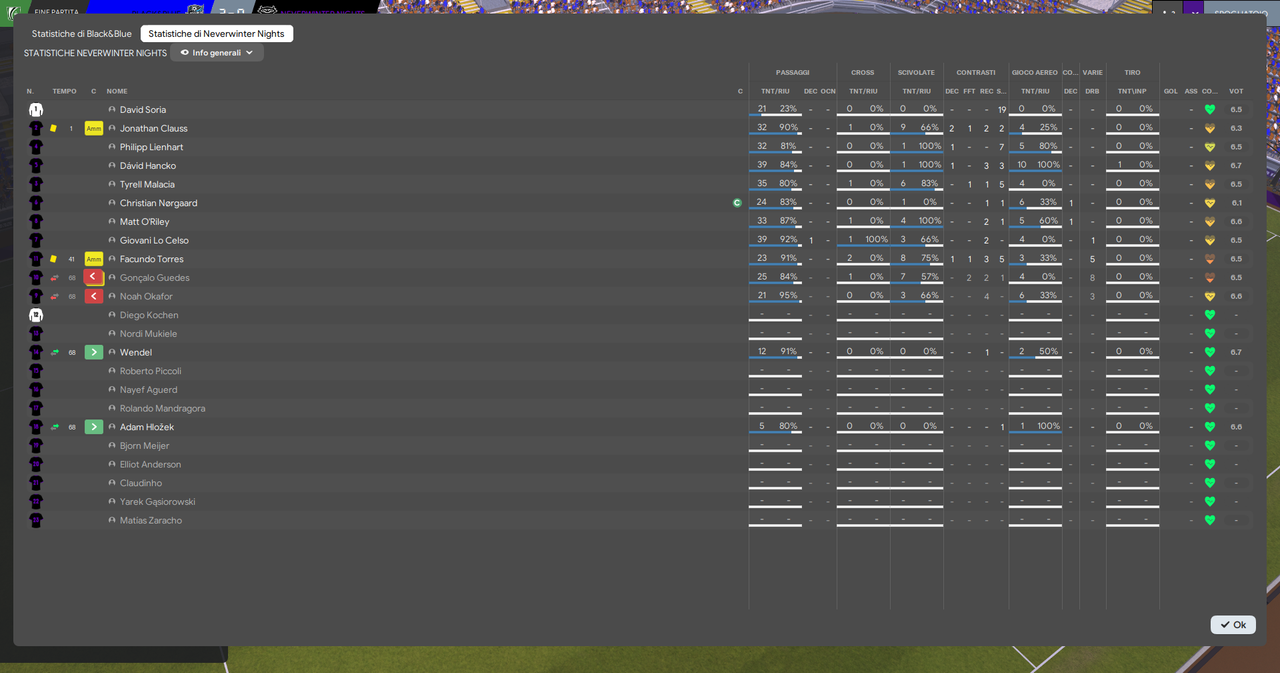Open Noah Okafor's player name

click(x=146, y=297)
